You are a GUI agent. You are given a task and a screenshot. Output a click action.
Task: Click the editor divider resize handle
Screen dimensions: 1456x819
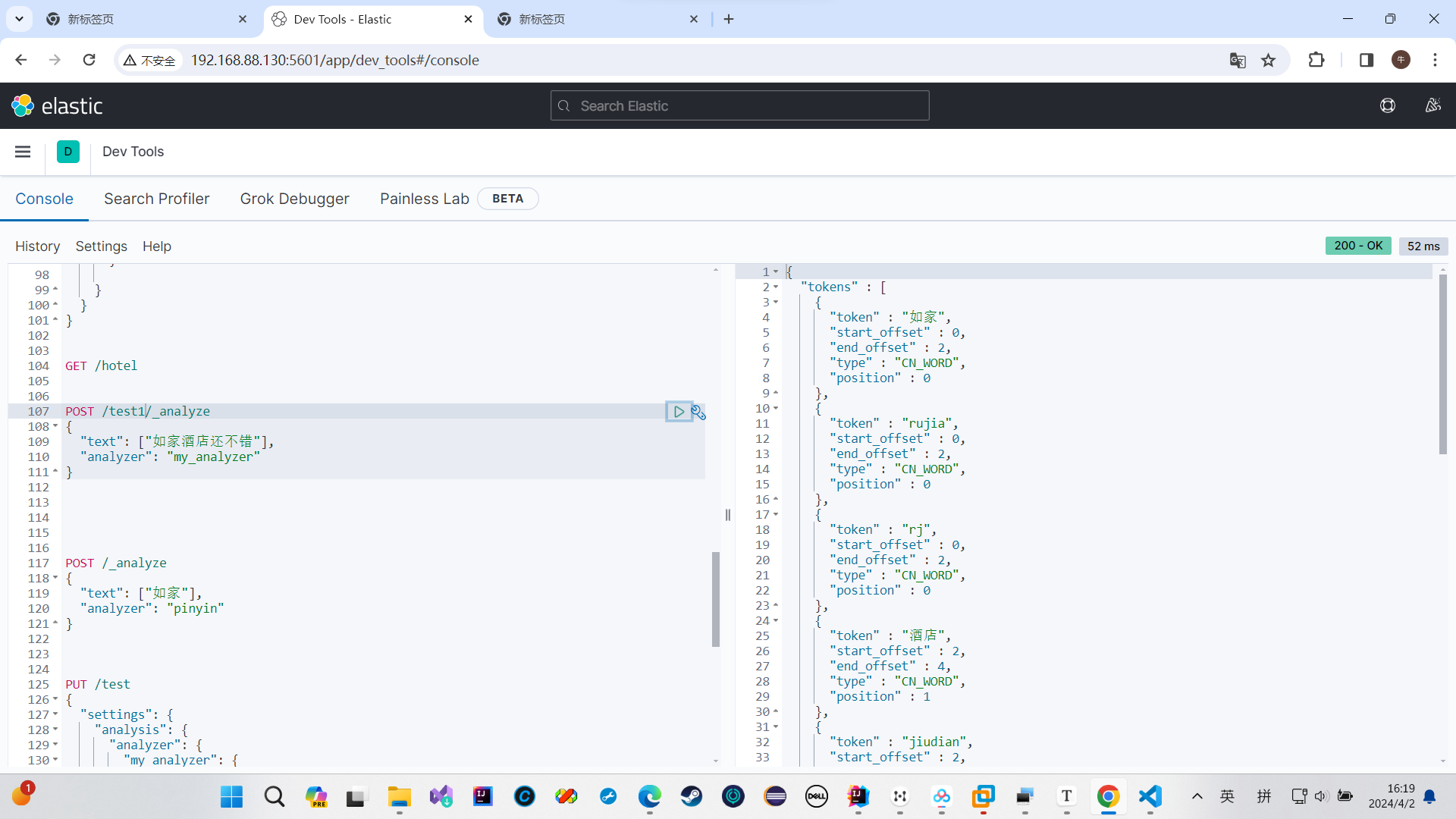tap(728, 515)
